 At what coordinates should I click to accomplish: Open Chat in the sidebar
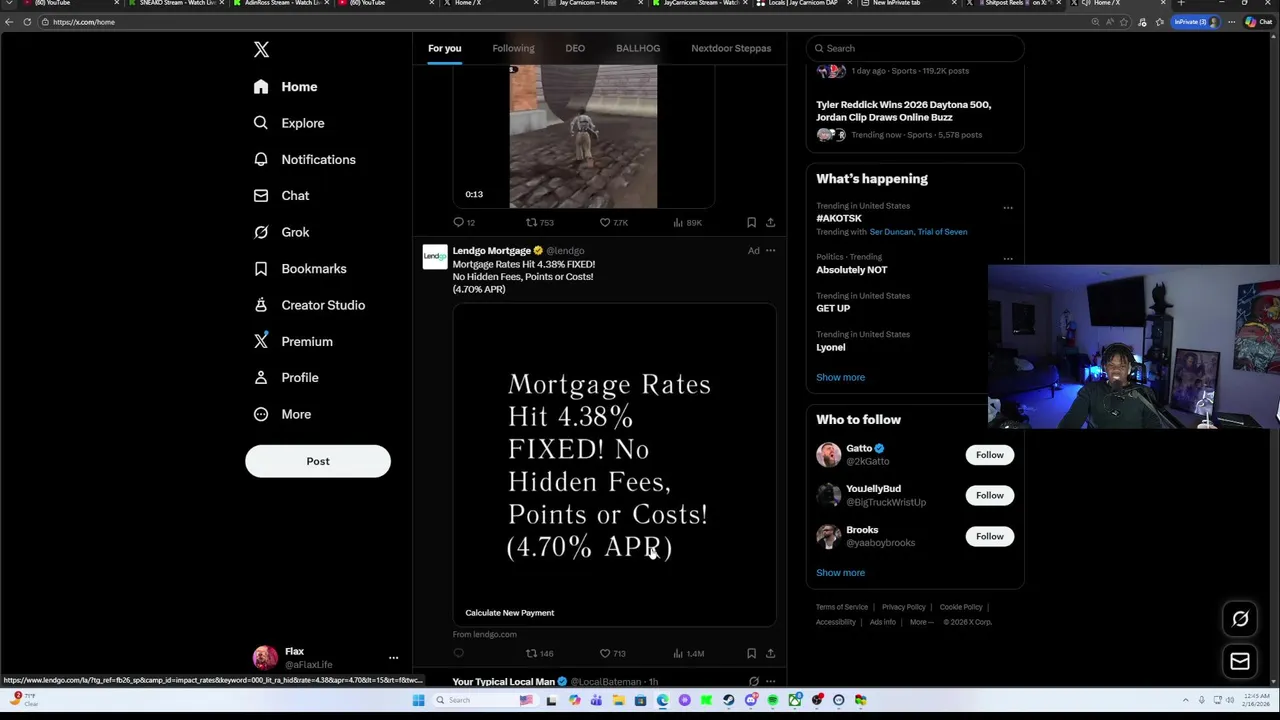[281, 196]
